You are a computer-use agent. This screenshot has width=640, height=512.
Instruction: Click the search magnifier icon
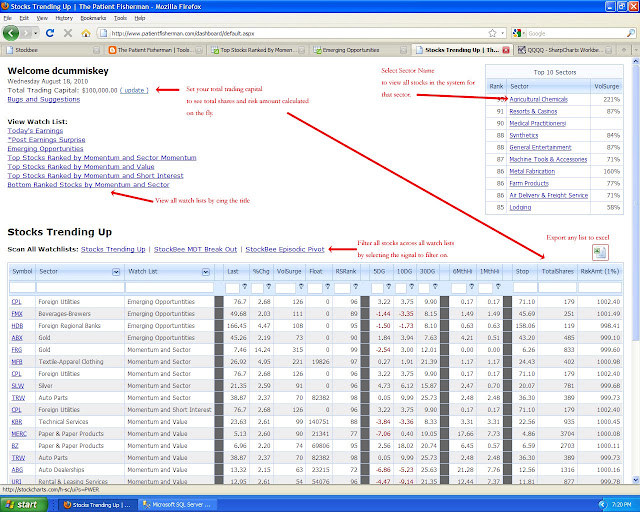click(631, 33)
